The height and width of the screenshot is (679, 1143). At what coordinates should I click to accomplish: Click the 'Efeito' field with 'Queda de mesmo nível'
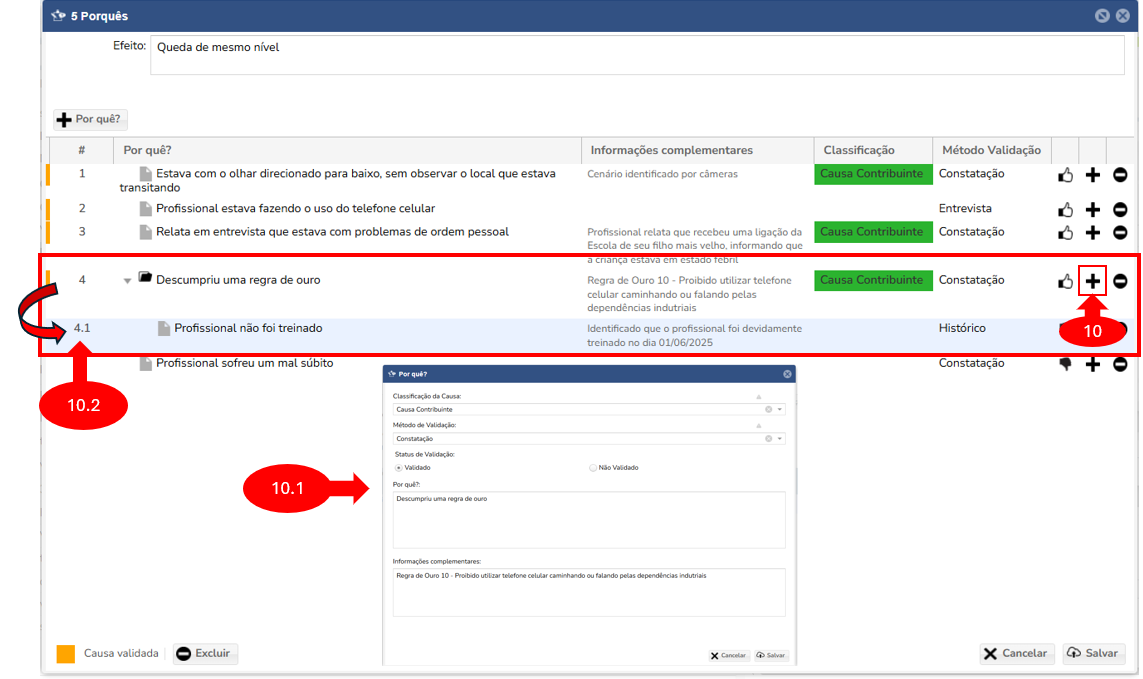point(637,55)
